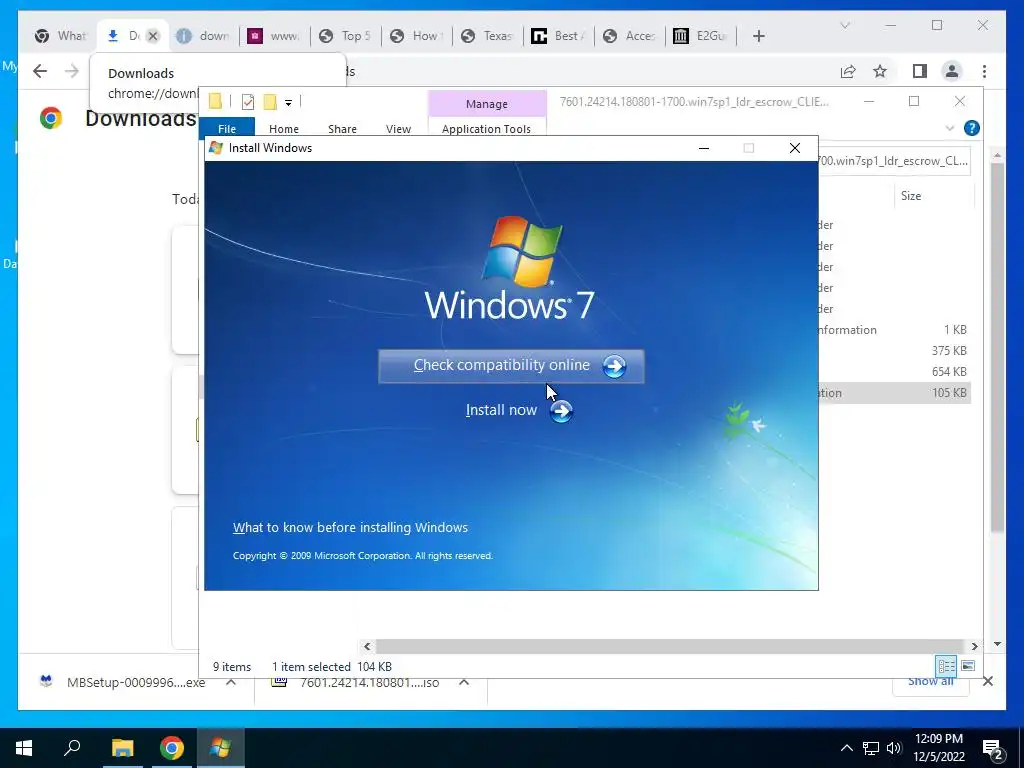Click the arrow icon on Check compatibility online

[x=614, y=366]
